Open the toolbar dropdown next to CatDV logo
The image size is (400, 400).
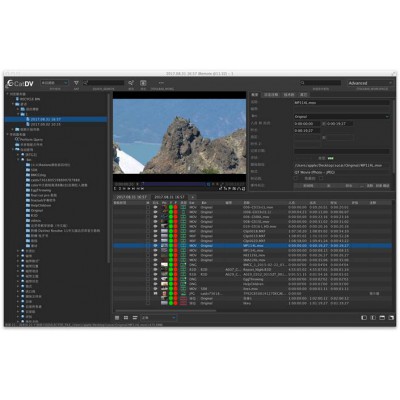(x=55, y=83)
